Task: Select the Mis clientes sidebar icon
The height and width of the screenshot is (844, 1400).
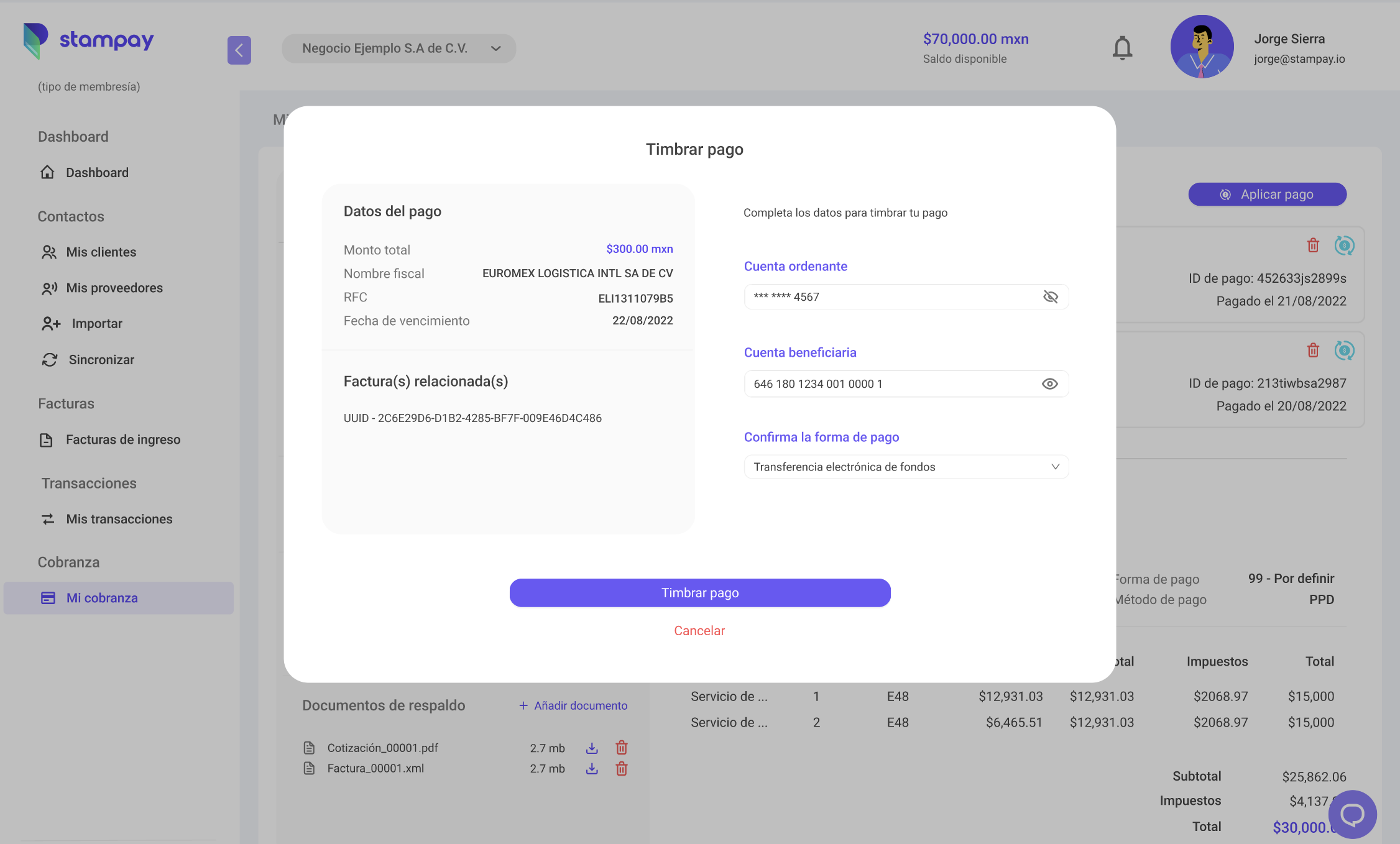Action: [49, 252]
